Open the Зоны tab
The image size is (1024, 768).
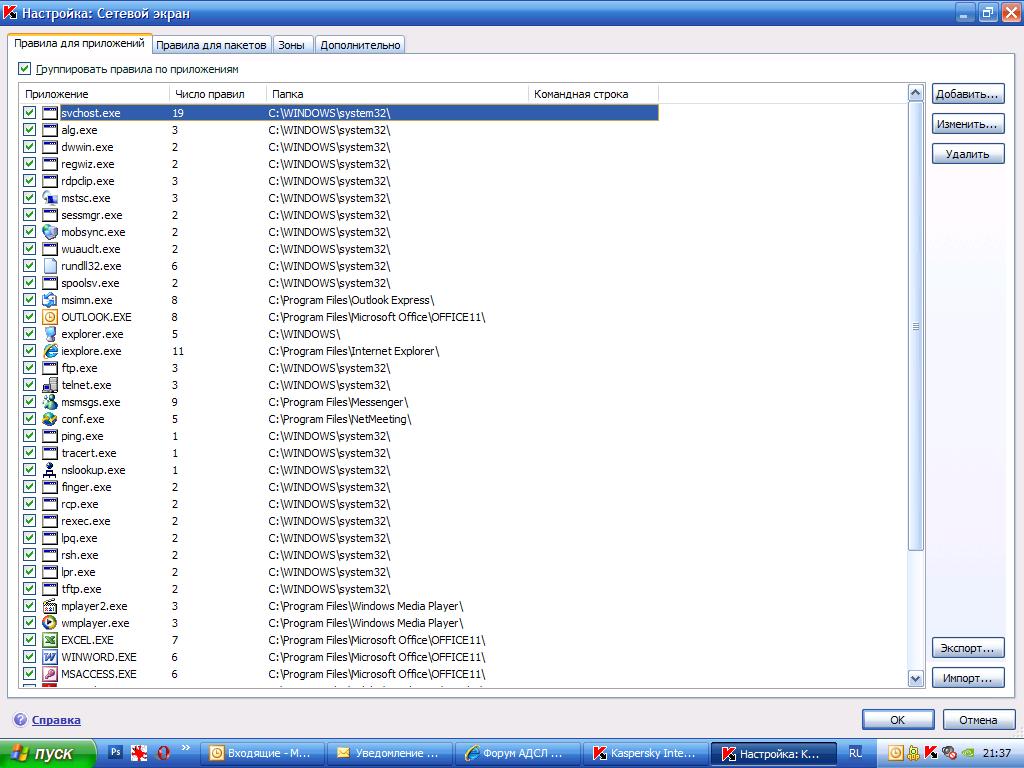click(x=291, y=45)
